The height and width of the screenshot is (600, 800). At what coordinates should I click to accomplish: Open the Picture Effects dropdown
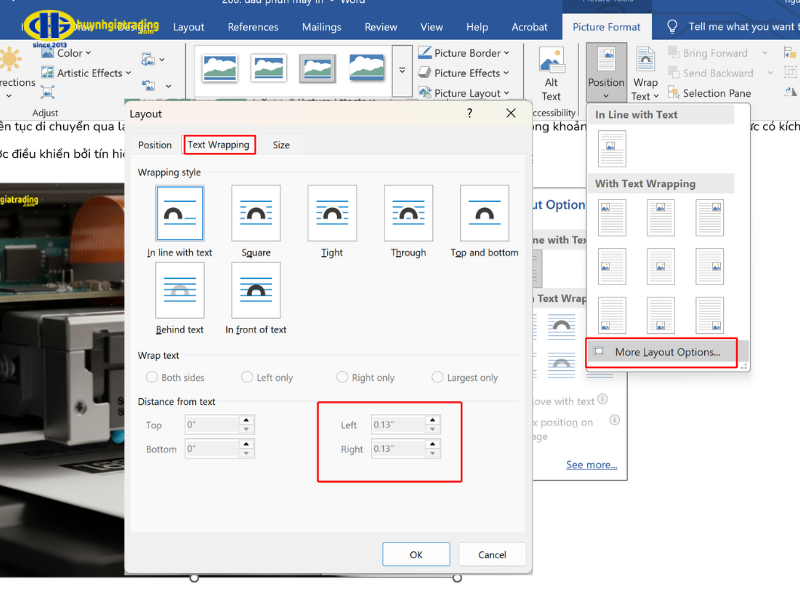[x=466, y=73]
